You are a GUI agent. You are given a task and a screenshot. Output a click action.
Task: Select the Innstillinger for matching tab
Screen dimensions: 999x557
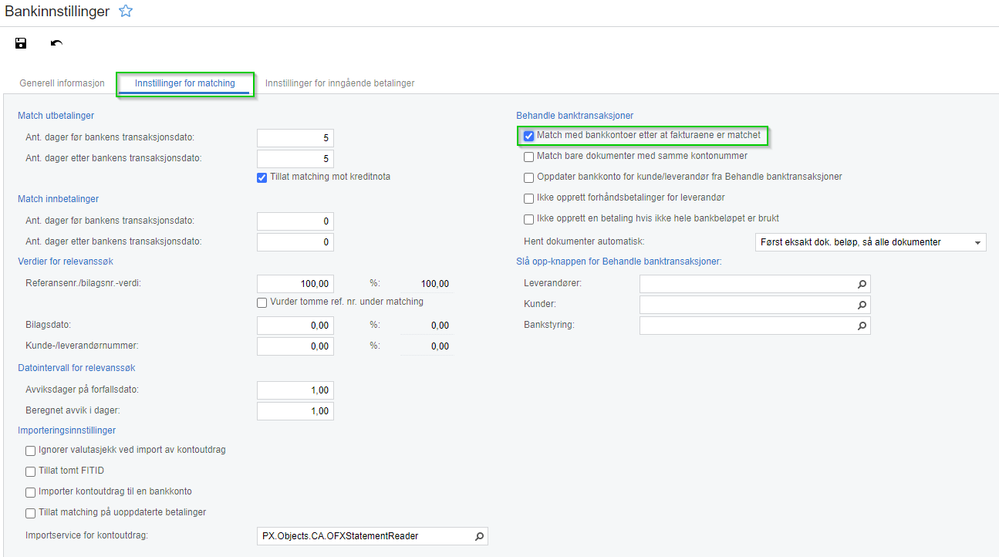click(185, 83)
